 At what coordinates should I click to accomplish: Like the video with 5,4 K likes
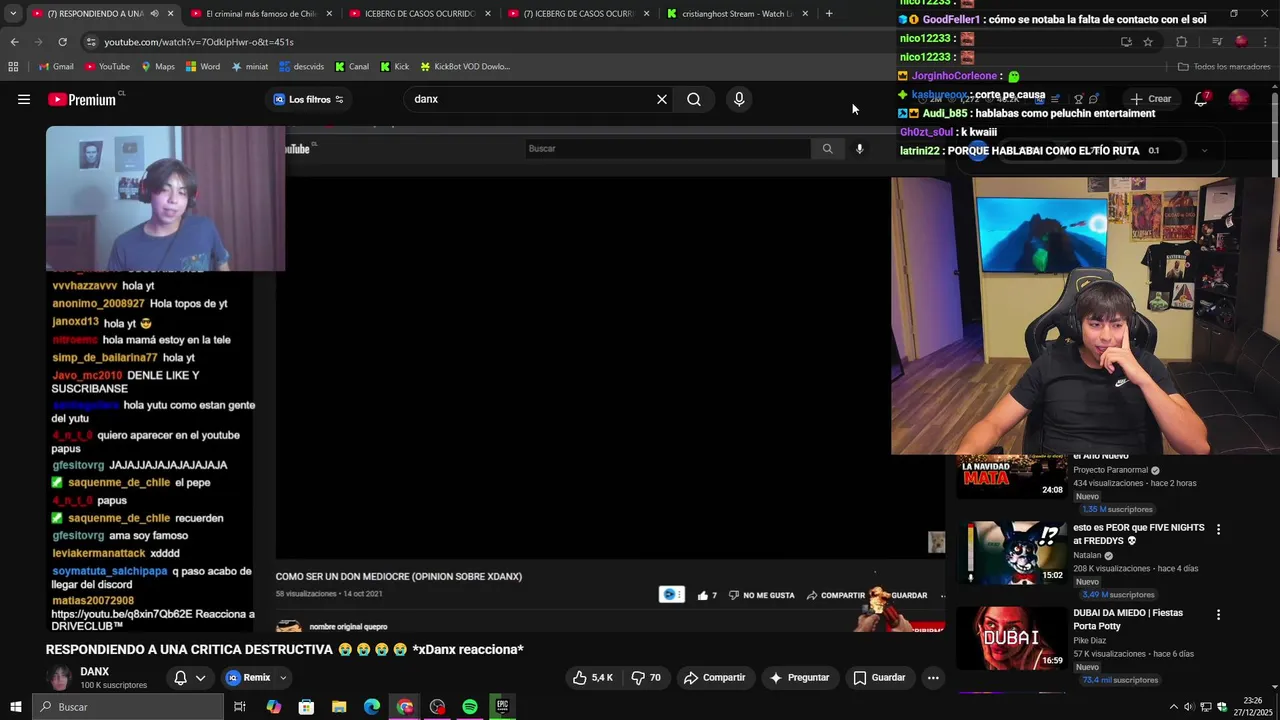pyautogui.click(x=593, y=678)
